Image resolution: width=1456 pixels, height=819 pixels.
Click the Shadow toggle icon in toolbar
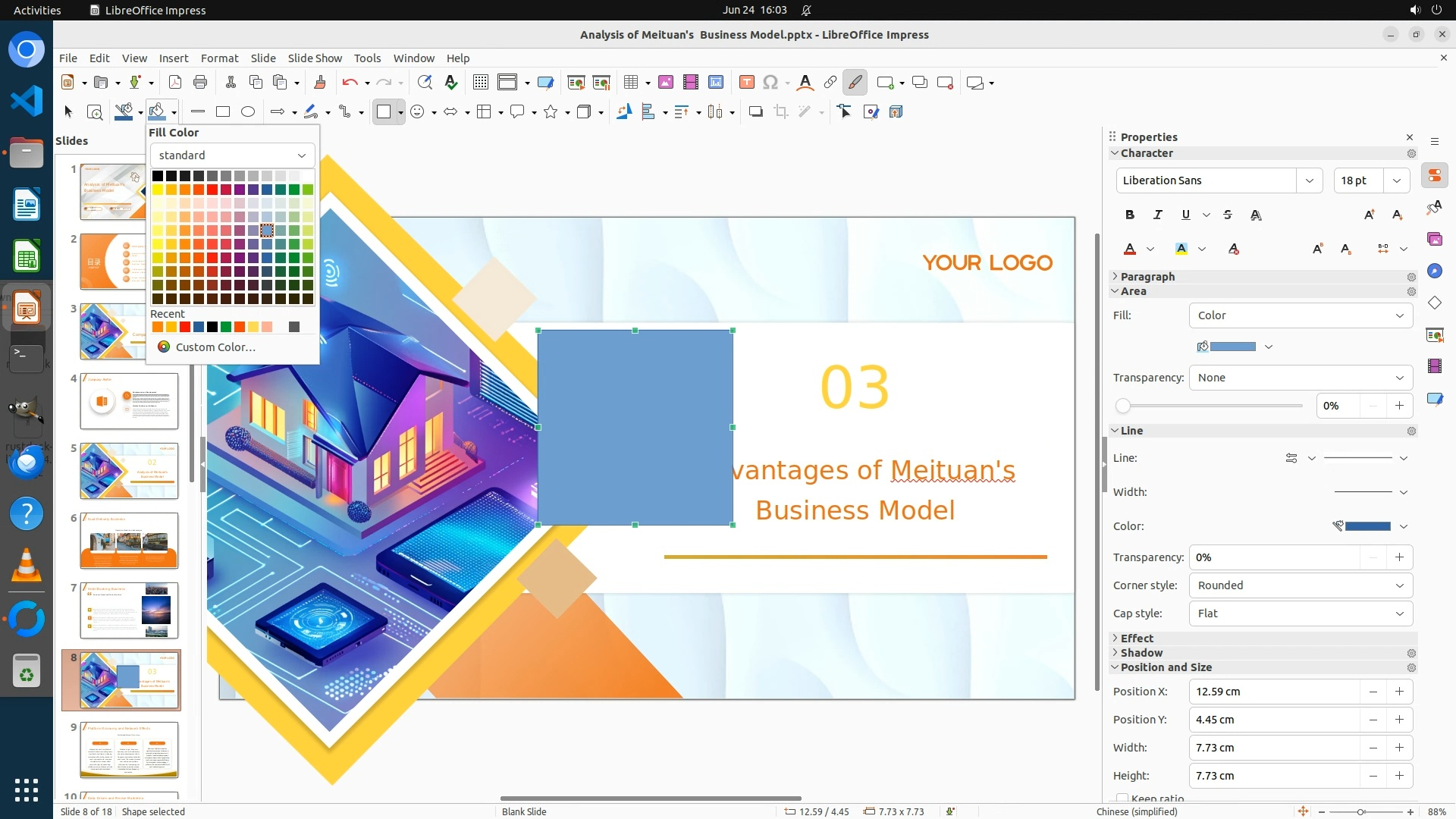click(x=755, y=112)
